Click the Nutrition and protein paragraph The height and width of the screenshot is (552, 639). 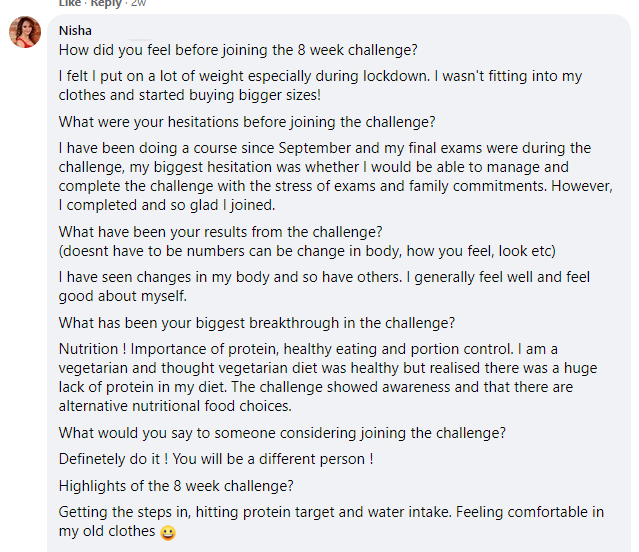pos(328,377)
